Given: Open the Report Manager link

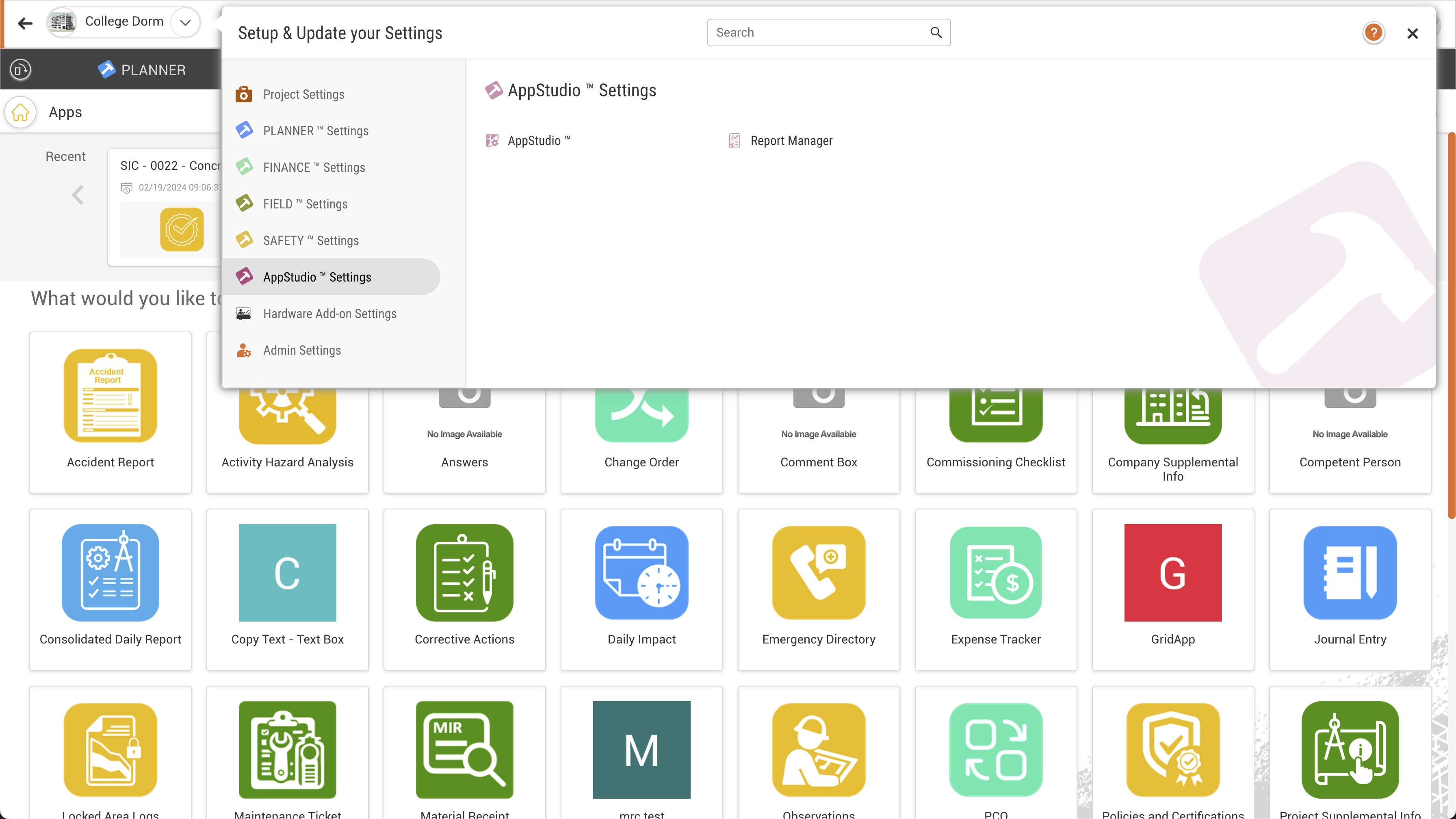Looking at the screenshot, I should [x=791, y=141].
